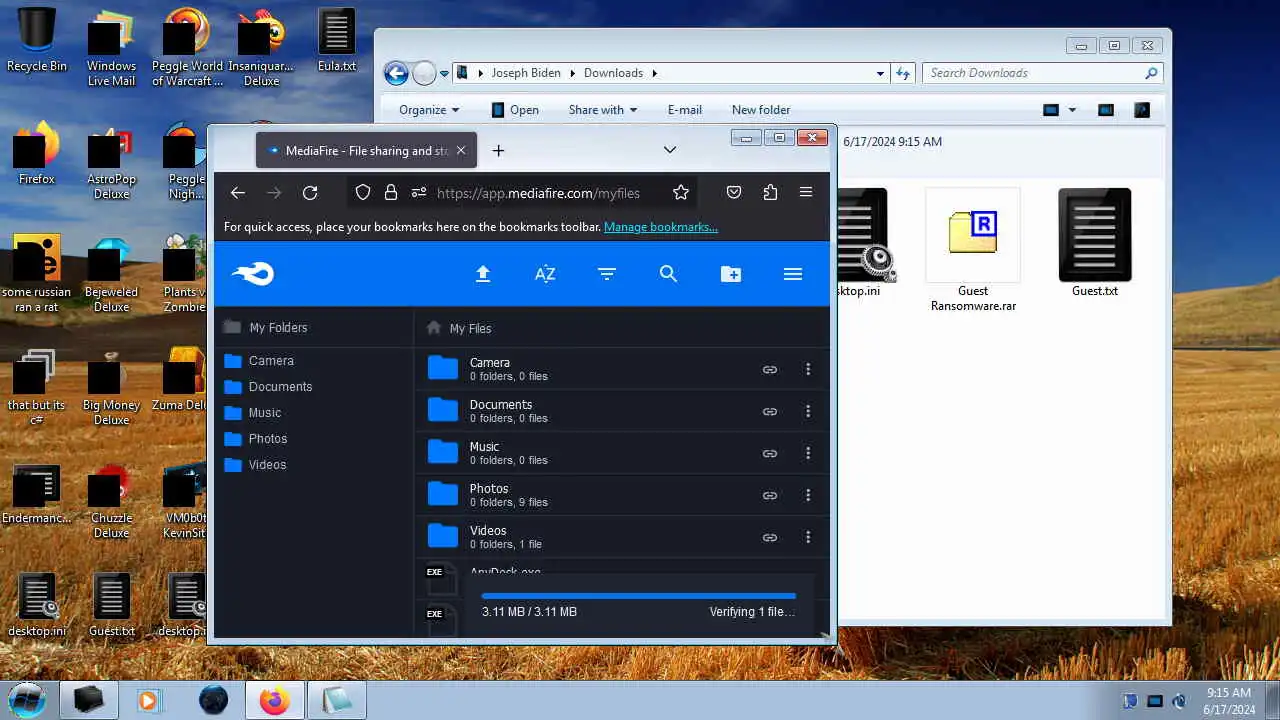Image resolution: width=1280 pixels, height=720 pixels.
Task: Open the Firefox application menu
Action: [x=806, y=193]
